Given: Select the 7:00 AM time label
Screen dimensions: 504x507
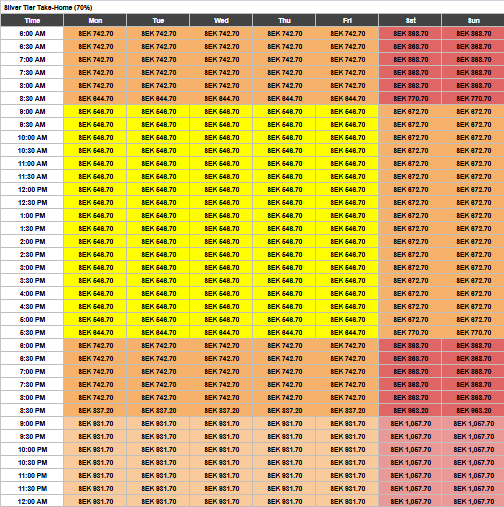Looking at the screenshot, I should point(32,60).
